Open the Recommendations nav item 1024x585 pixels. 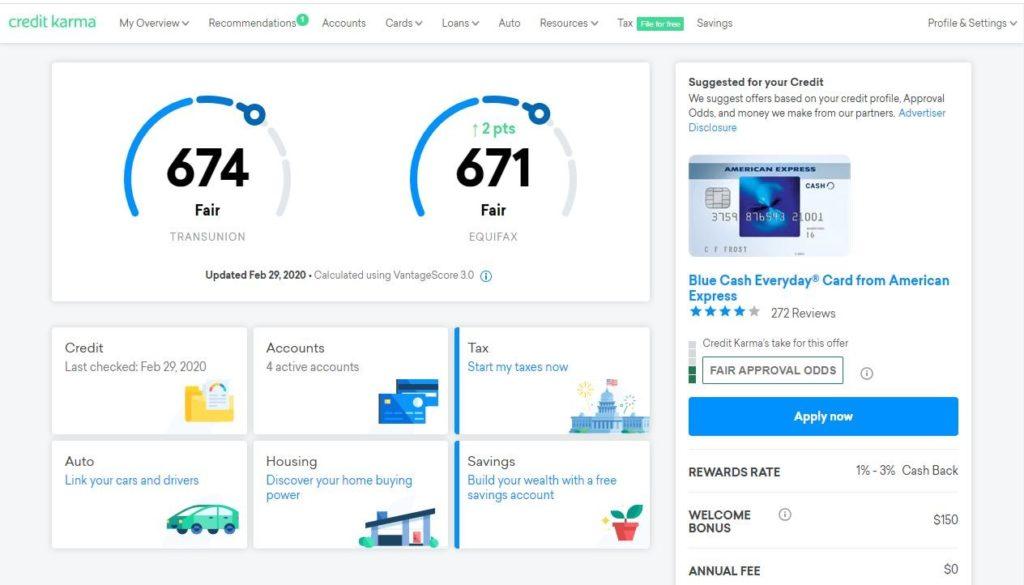pos(252,23)
